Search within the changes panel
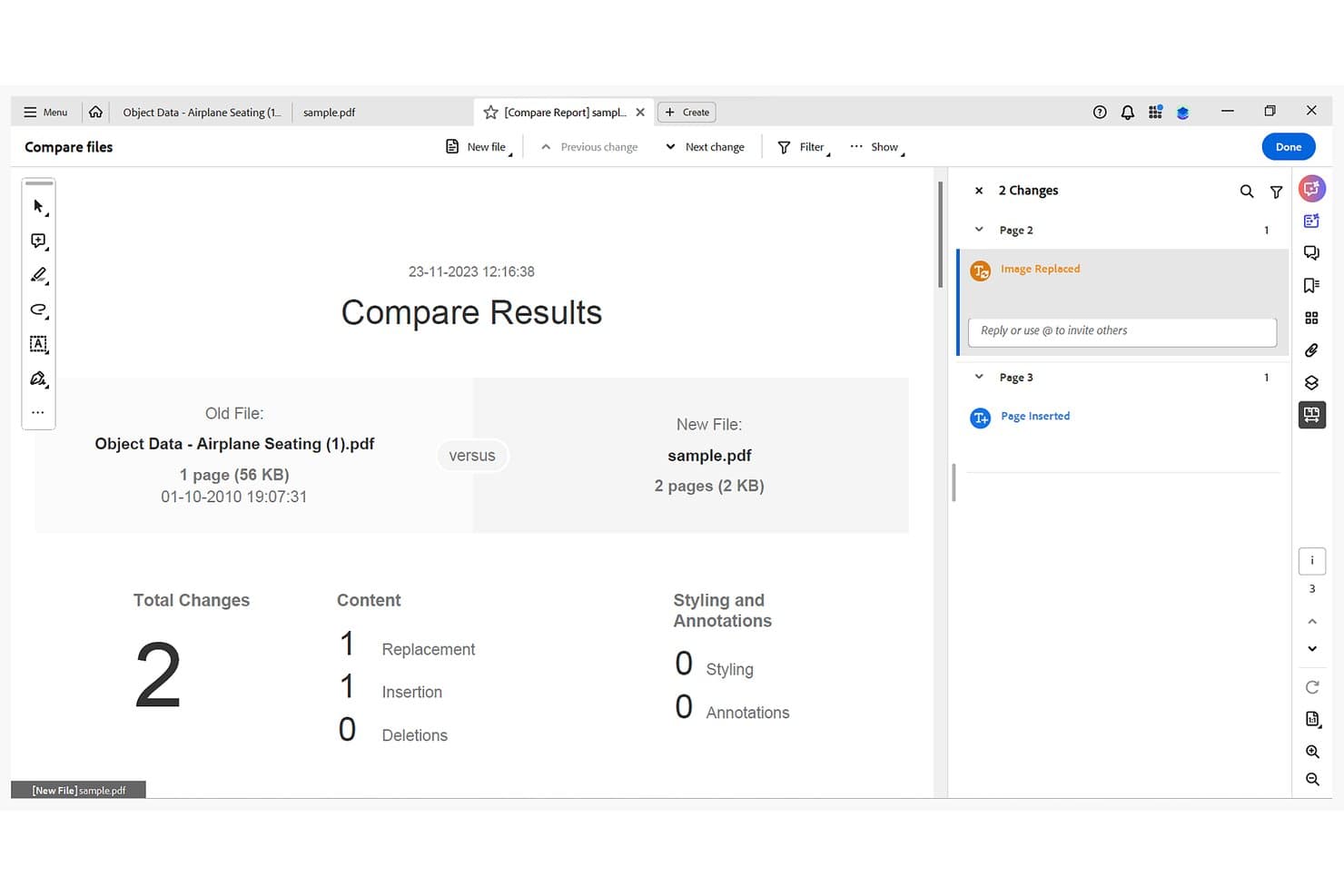Image resolution: width=1344 pixels, height=896 pixels. click(1247, 192)
